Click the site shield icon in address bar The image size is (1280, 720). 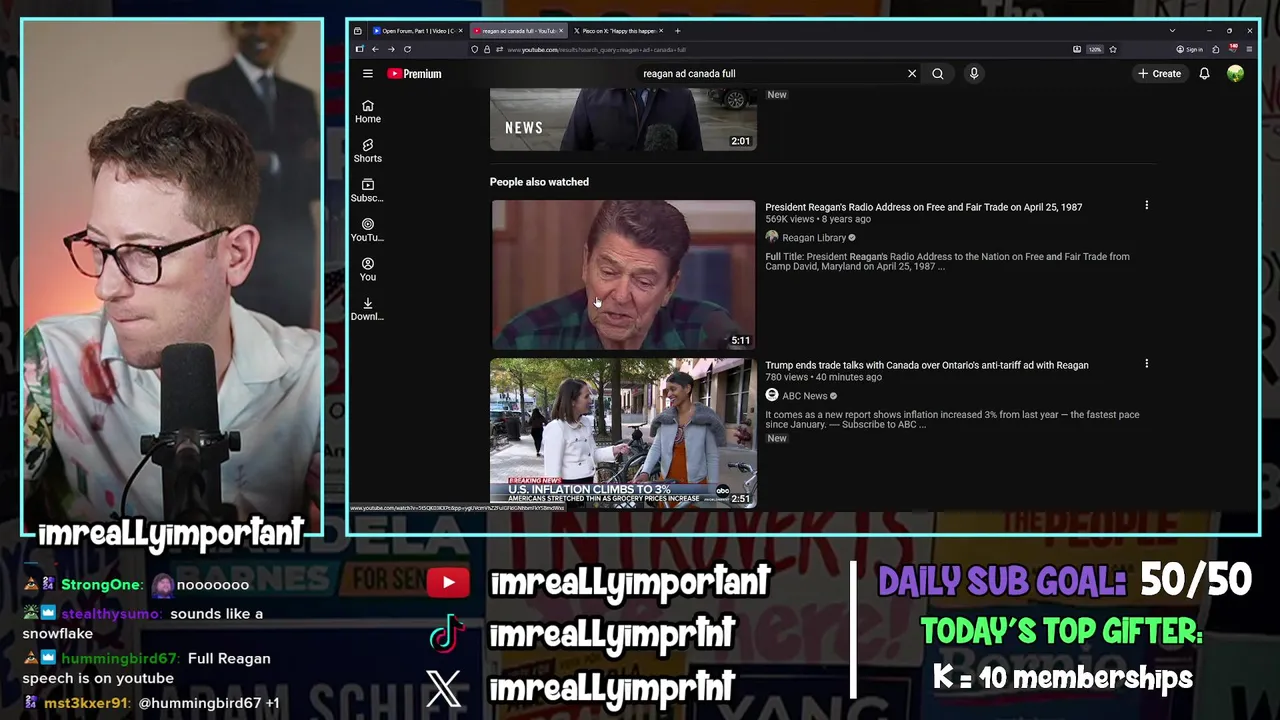click(x=475, y=49)
